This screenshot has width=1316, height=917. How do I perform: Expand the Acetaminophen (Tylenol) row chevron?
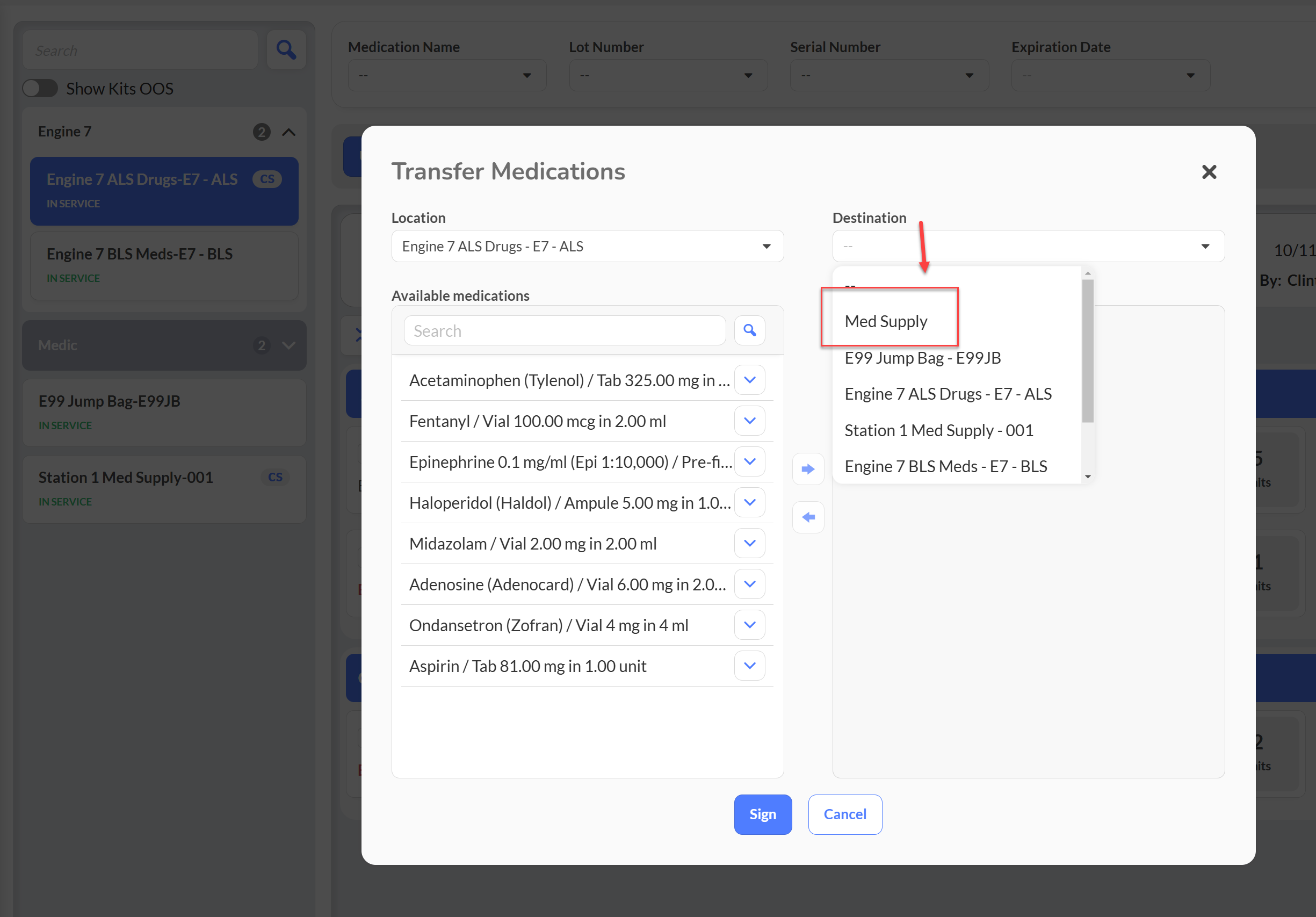750,380
